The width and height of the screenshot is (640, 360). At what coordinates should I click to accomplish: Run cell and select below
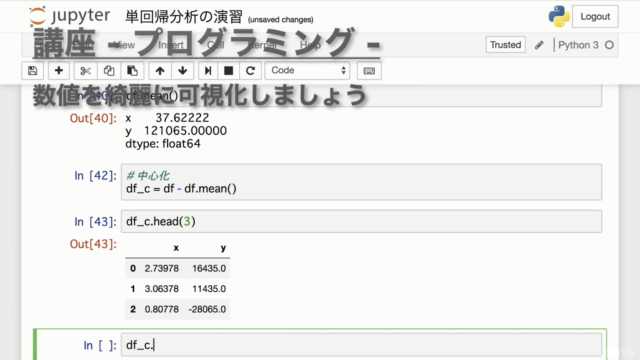tap(208, 71)
